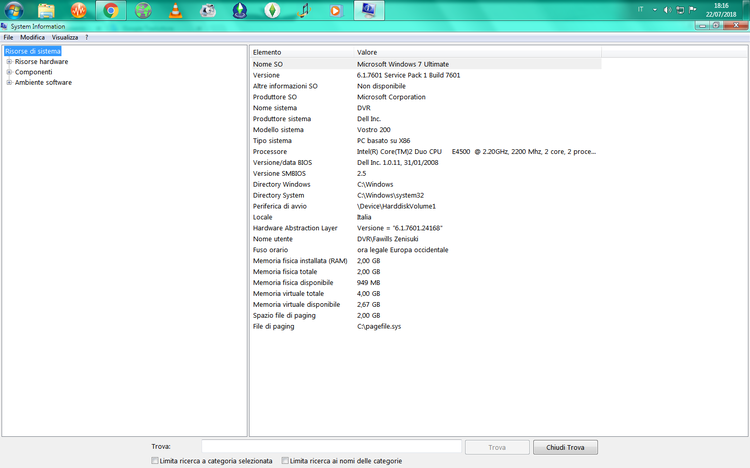The image size is (750, 468).
Task: Switch to Google Chrome in the taskbar
Action: point(111,10)
